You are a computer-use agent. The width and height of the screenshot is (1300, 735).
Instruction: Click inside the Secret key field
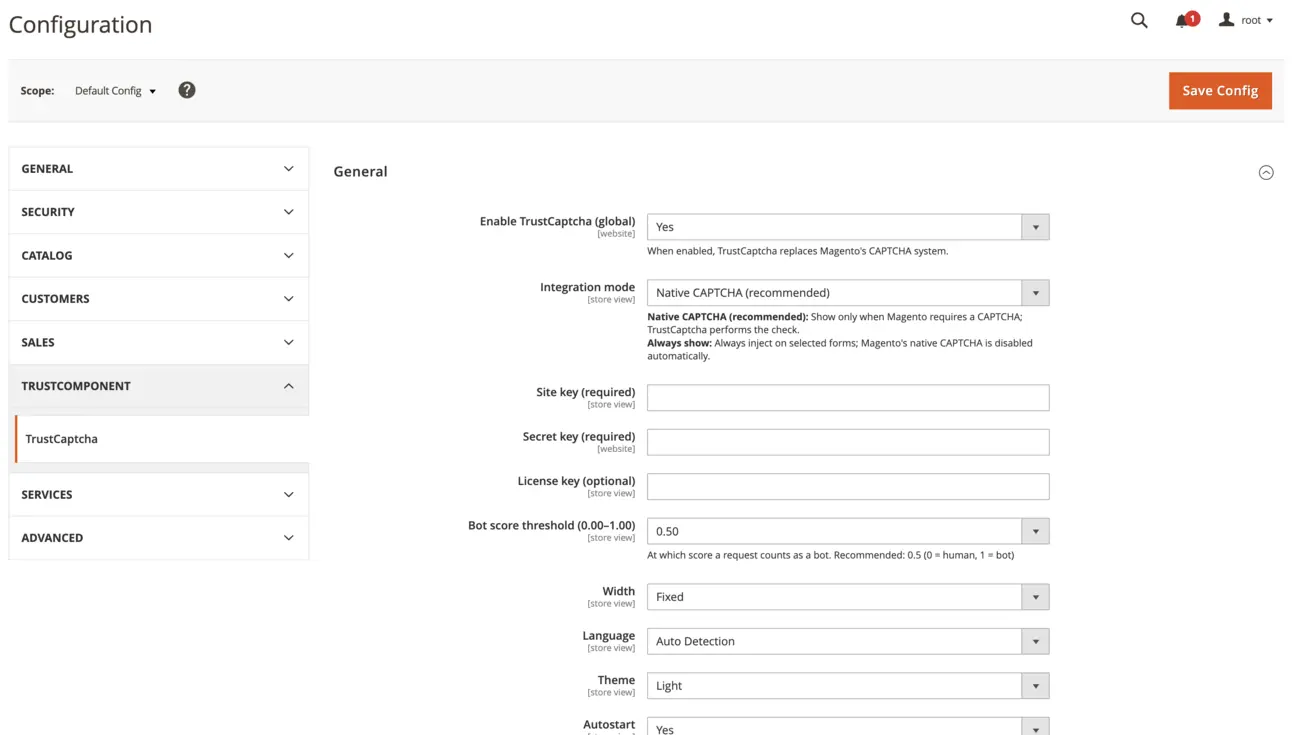[x=848, y=442]
